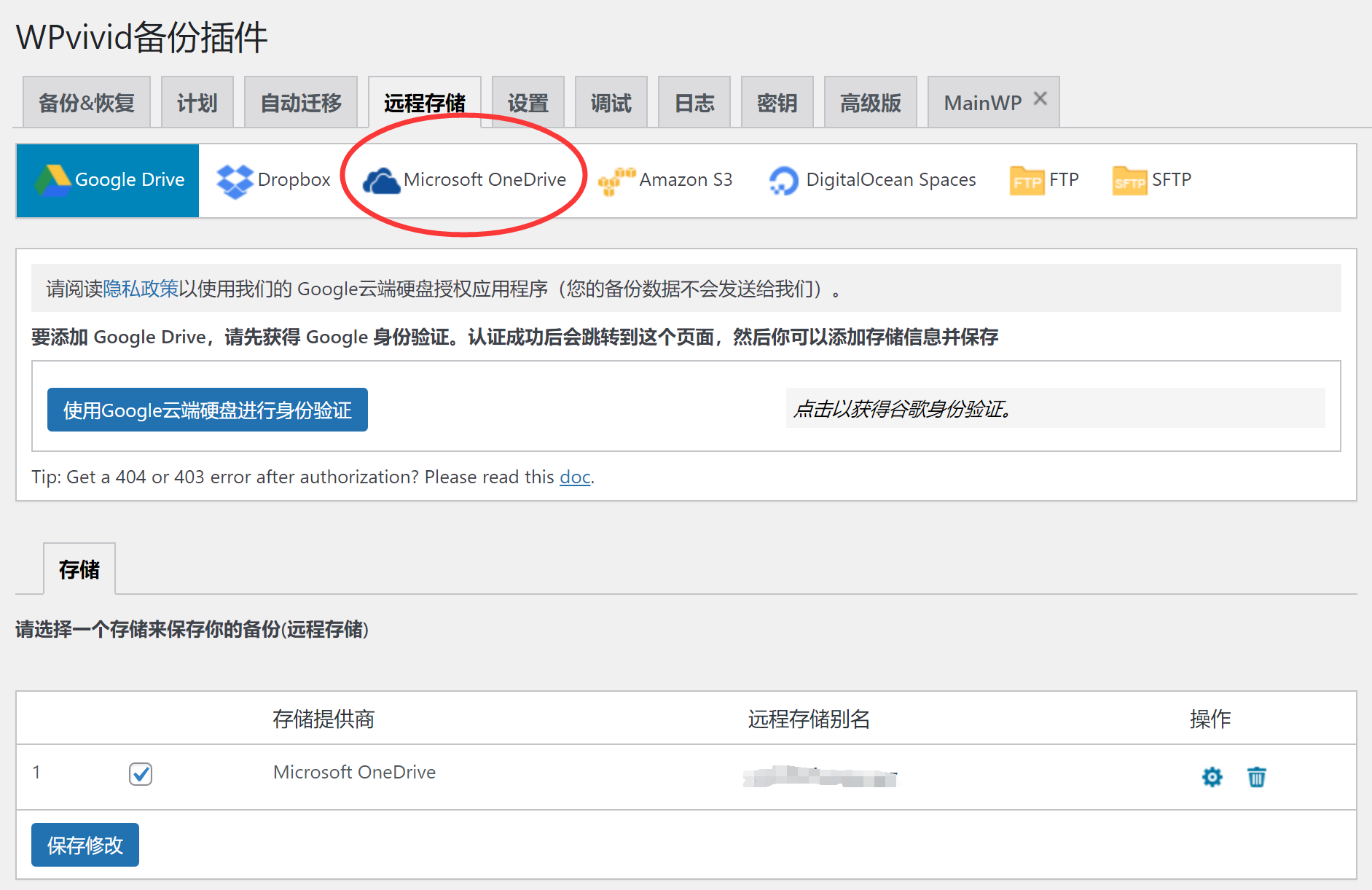Pick the Microsoft OneDrive cloud icon
This screenshot has width=1372, height=890.
click(x=381, y=181)
